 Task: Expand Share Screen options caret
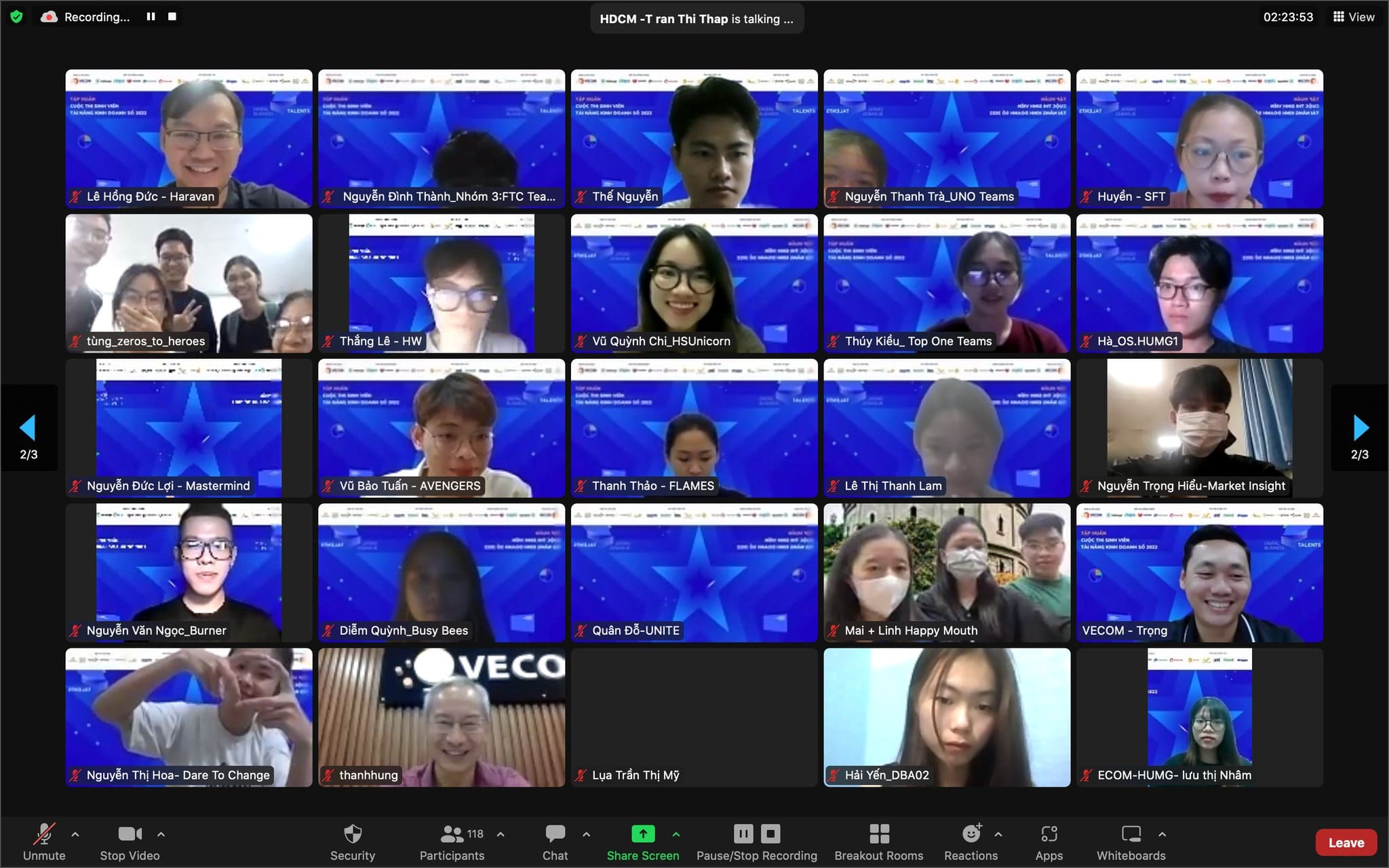click(676, 834)
